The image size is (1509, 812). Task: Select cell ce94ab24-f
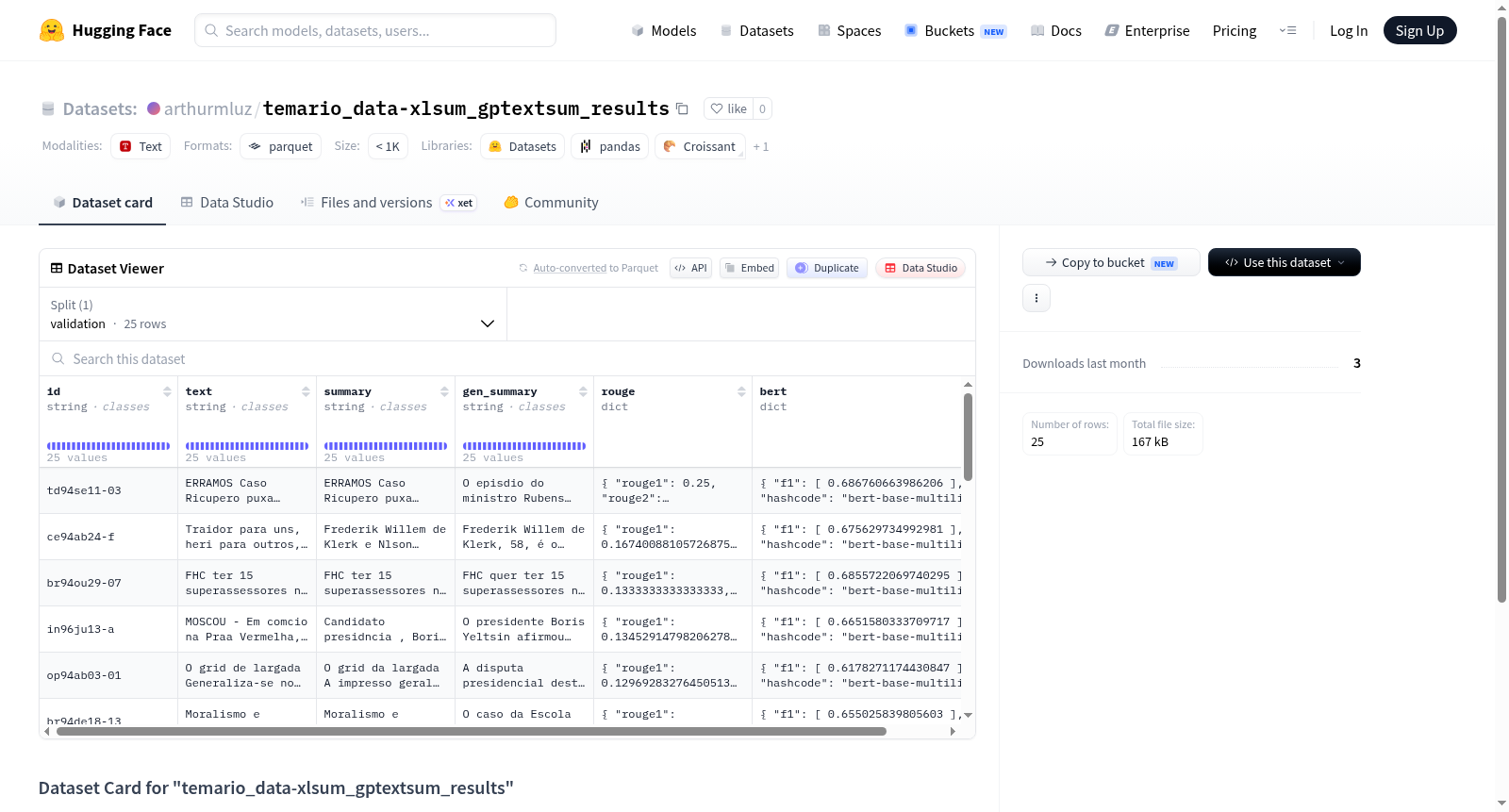point(108,537)
